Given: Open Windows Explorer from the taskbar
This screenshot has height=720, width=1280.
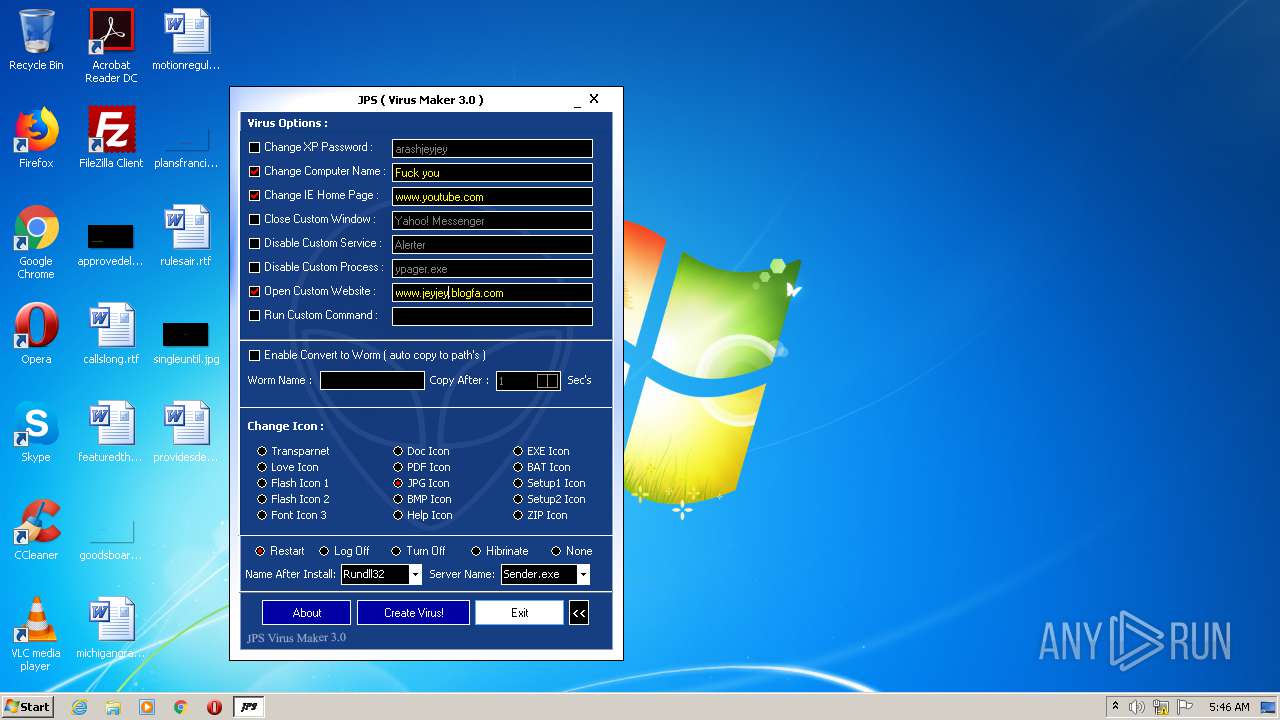Looking at the screenshot, I should pos(113,707).
